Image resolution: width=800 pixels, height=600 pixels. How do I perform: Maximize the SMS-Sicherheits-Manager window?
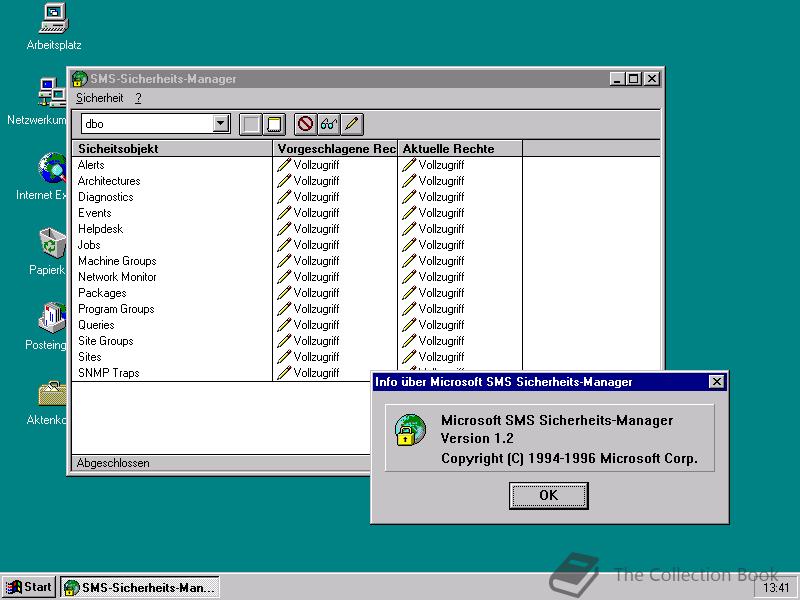634,79
